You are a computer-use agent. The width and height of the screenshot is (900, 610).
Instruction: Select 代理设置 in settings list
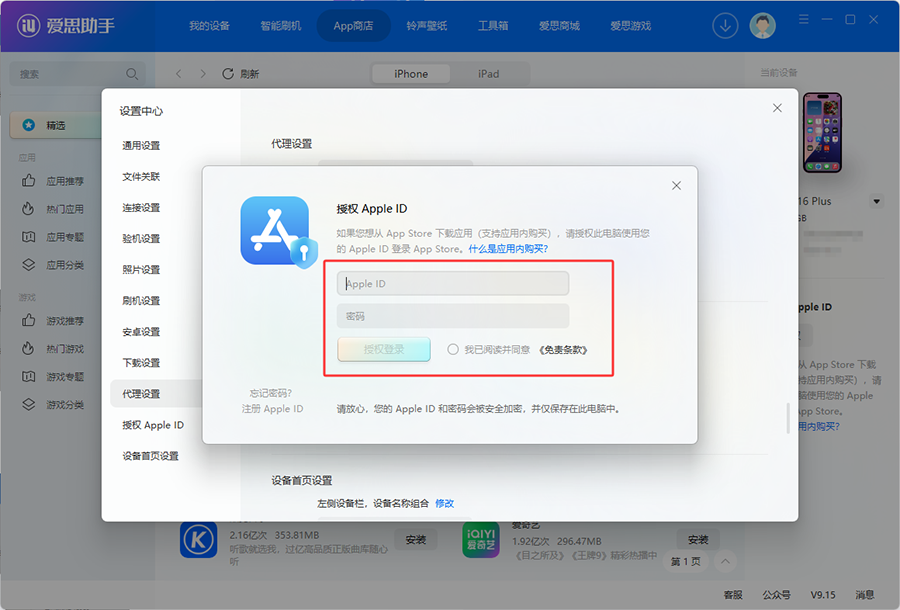(156, 394)
